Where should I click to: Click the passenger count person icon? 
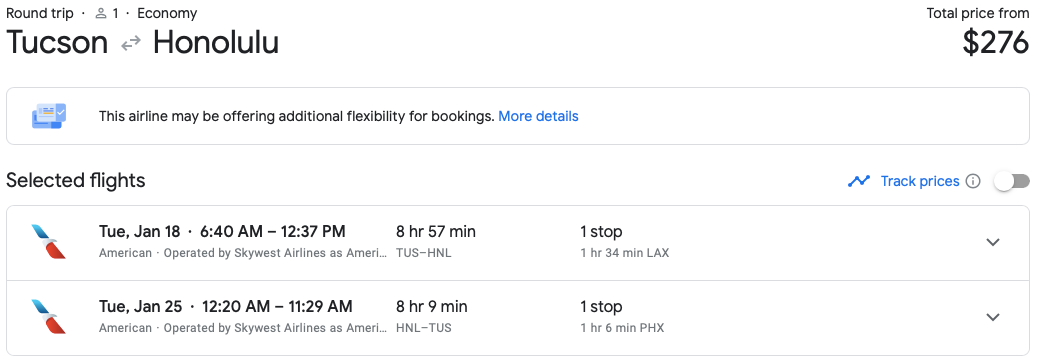click(x=101, y=13)
